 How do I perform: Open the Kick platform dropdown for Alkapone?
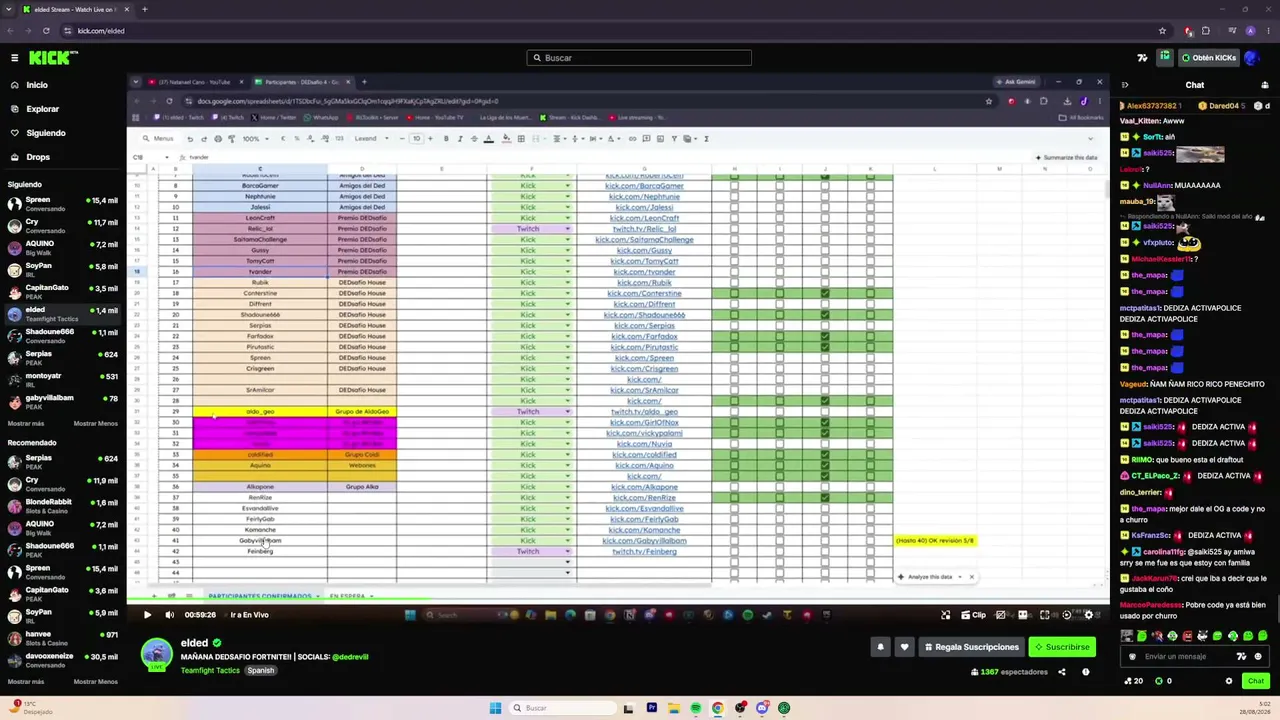coord(568,487)
